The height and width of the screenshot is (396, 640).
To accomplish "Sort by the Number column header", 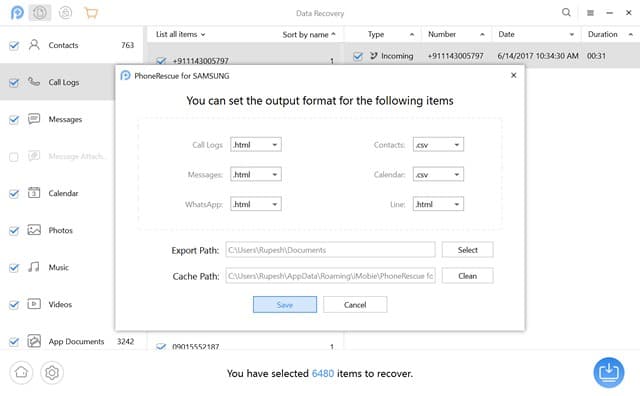I will point(456,34).
